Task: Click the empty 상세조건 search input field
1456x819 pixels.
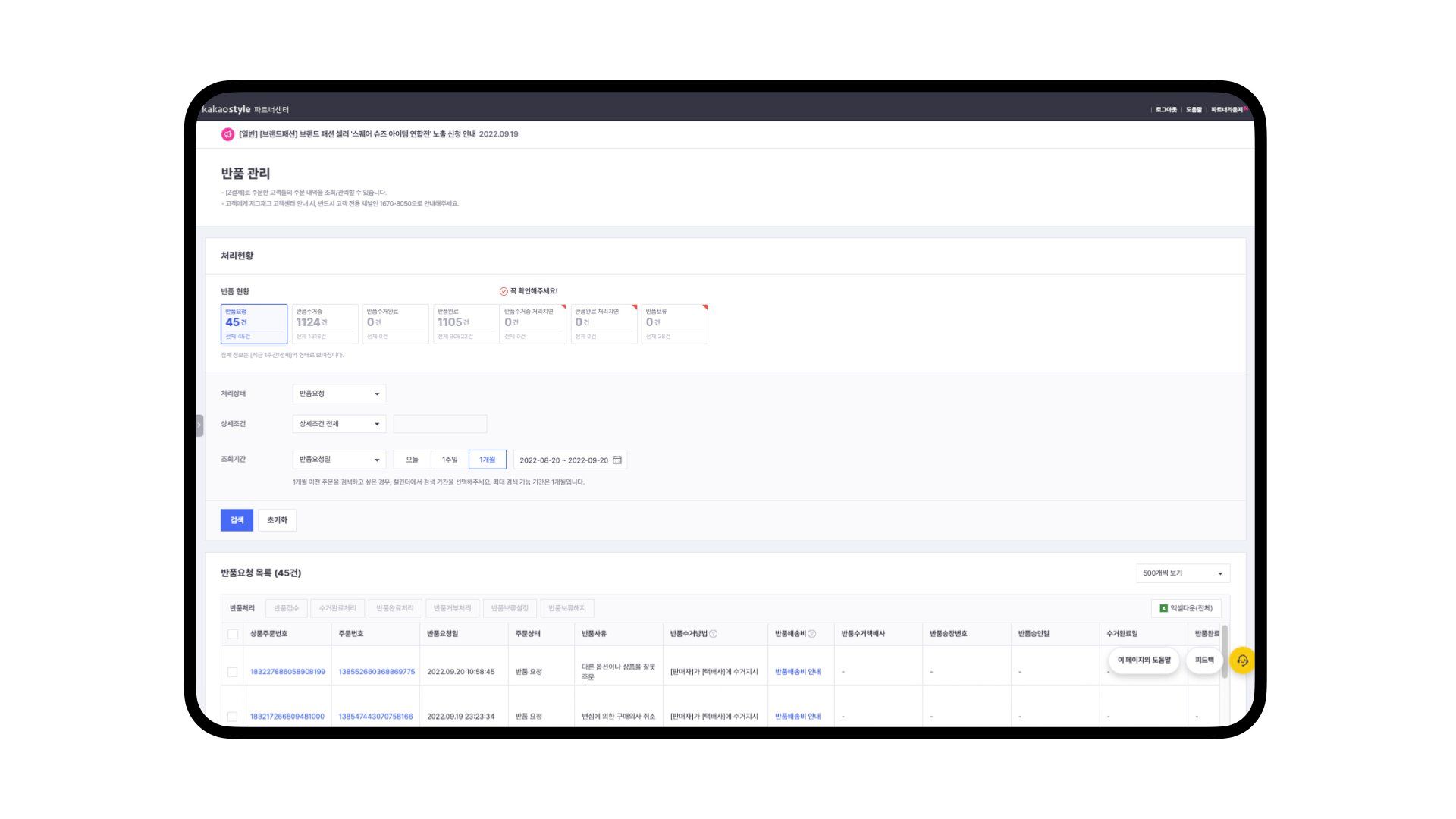Action: 440,424
